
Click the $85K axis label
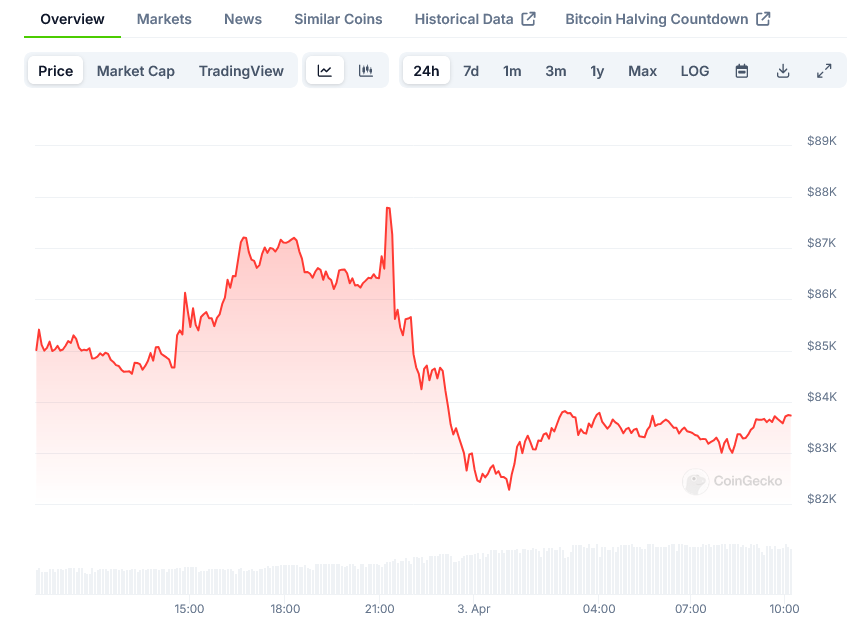822,346
